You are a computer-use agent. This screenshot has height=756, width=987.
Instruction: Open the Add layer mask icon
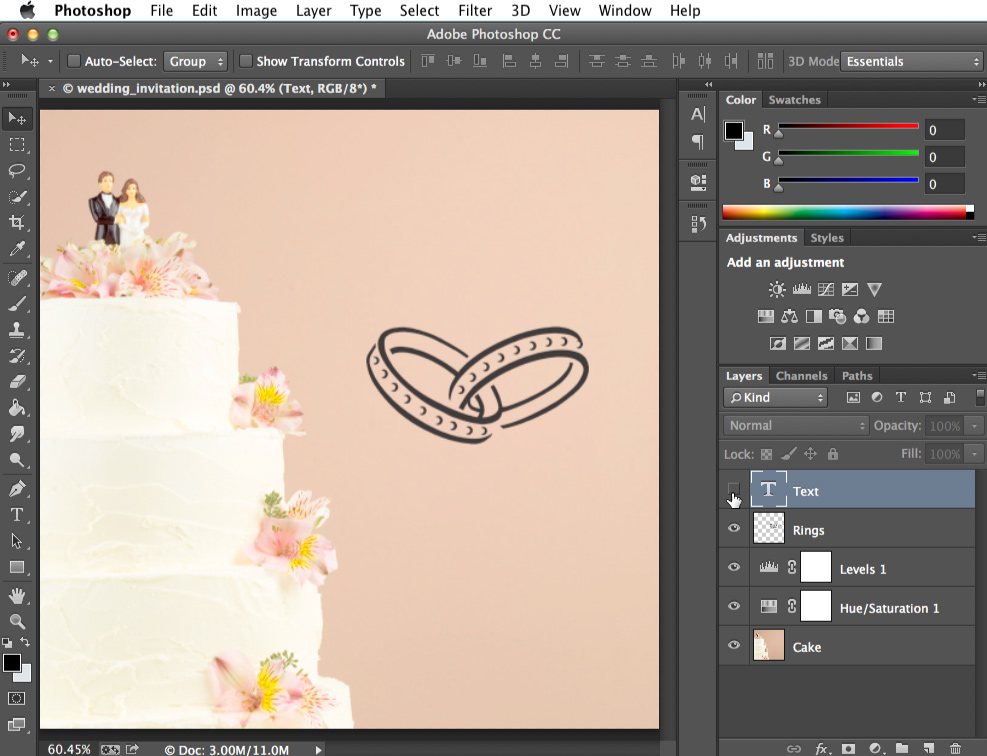pyautogui.click(x=848, y=747)
